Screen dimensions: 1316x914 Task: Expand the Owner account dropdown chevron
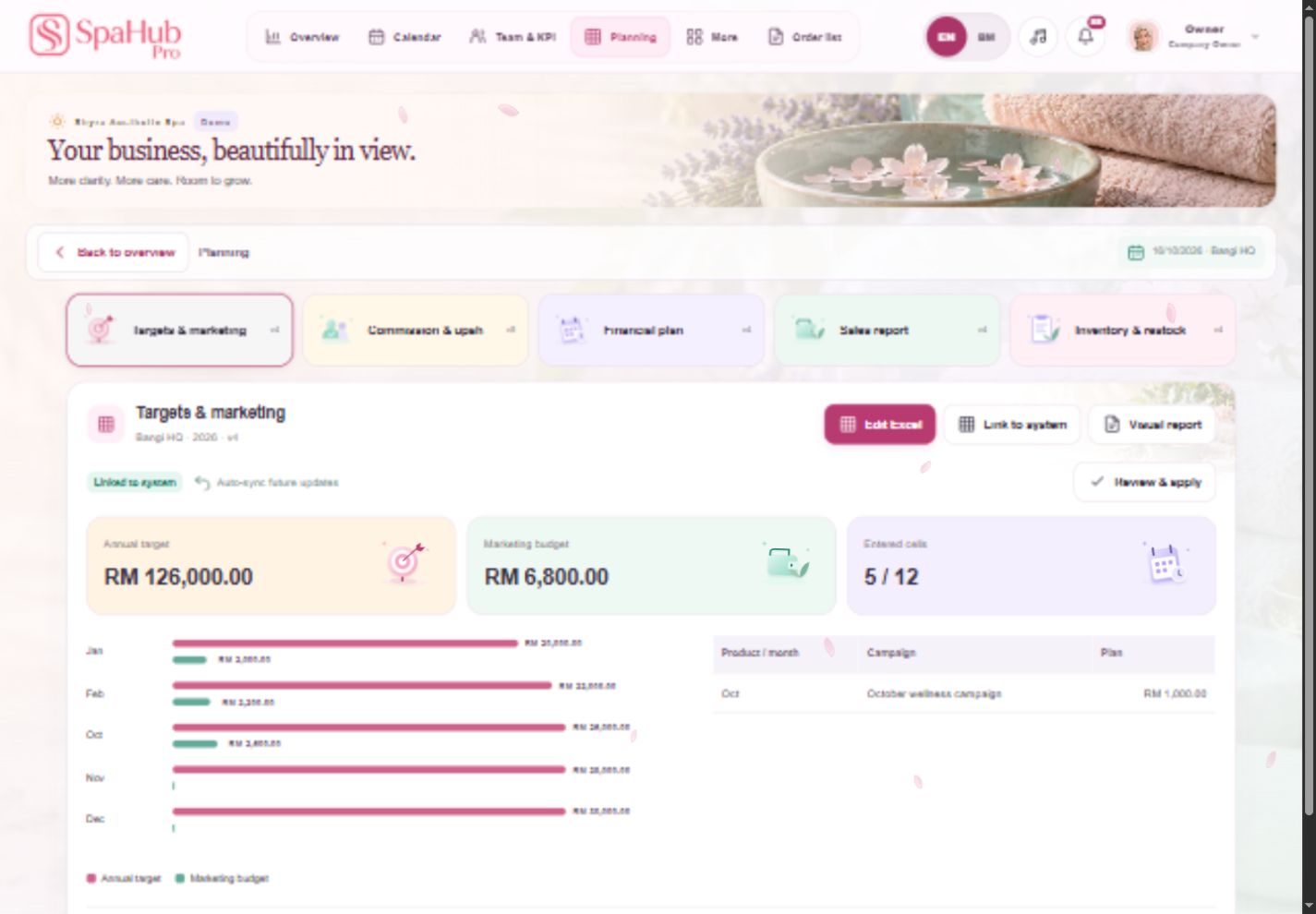pos(1255,37)
